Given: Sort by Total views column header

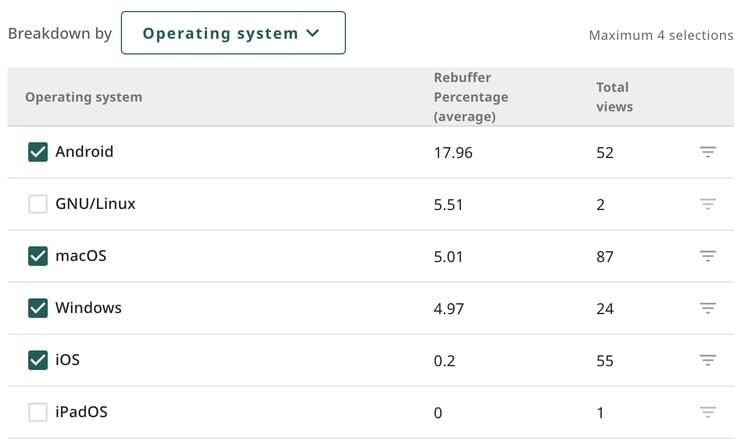Looking at the screenshot, I should (614, 97).
